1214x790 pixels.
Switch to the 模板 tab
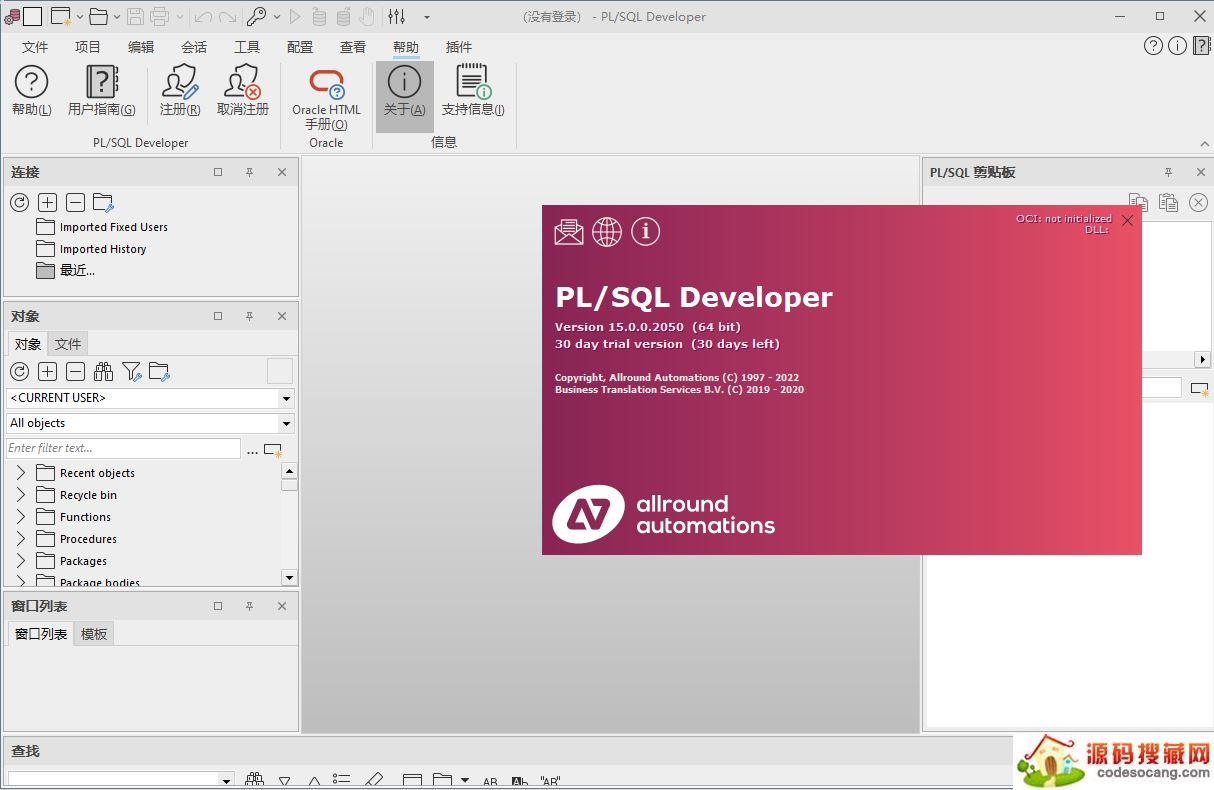coord(94,634)
